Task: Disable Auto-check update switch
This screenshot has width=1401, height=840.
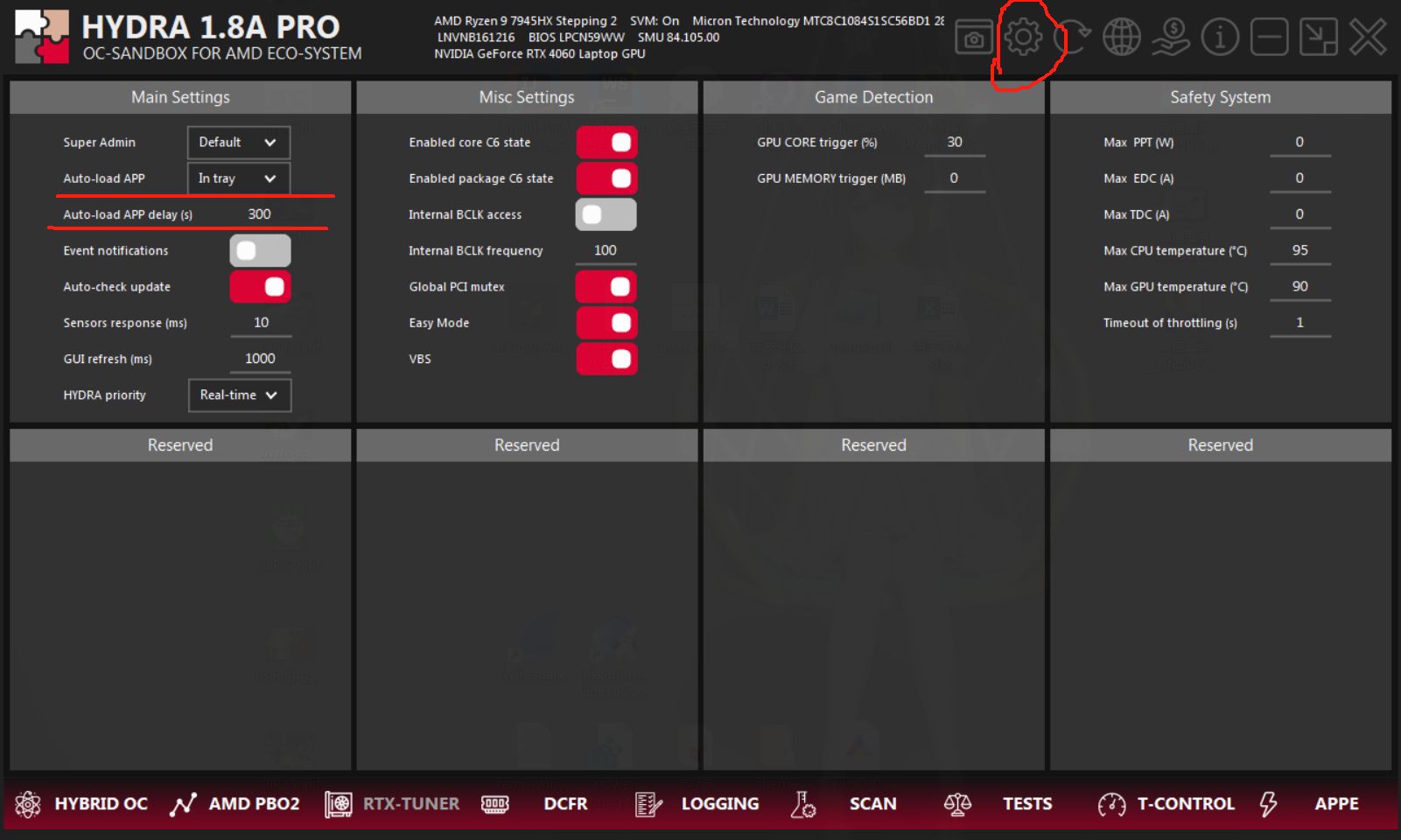Action: click(260, 287)
